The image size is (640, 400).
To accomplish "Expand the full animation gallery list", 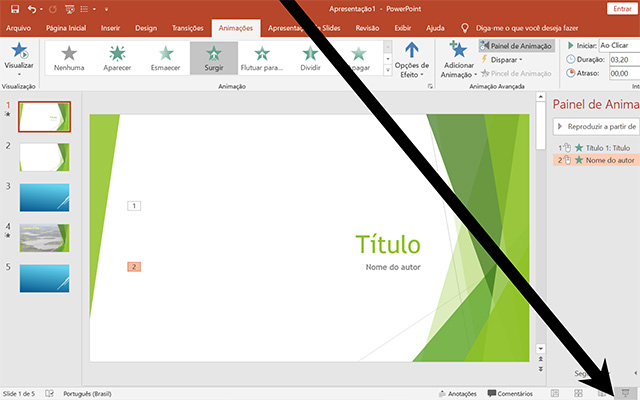I will coord(388,71).
